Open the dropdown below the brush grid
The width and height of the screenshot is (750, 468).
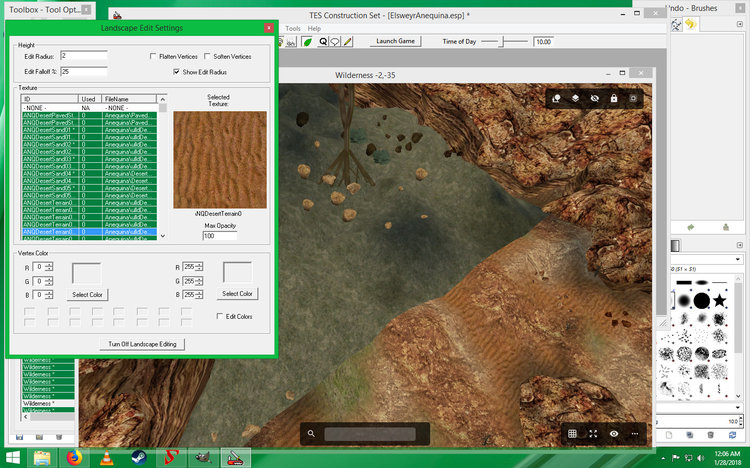(x=738, y=407)
